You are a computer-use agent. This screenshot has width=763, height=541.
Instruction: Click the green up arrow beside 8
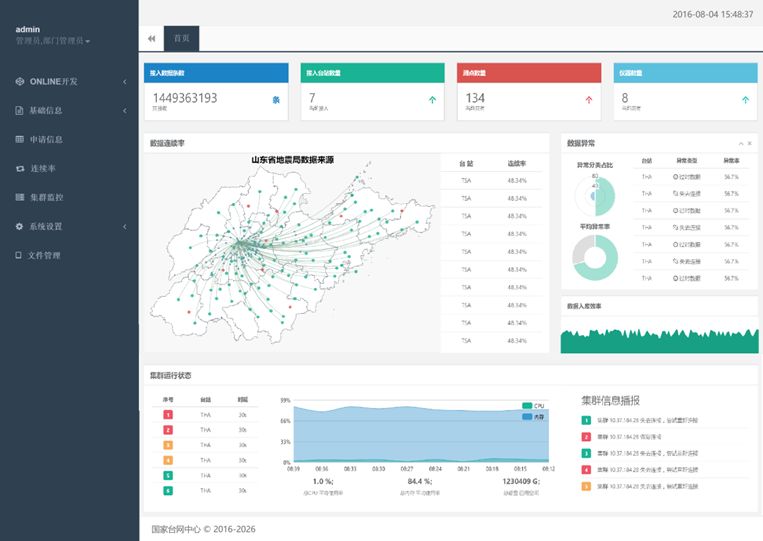(745, 99)
